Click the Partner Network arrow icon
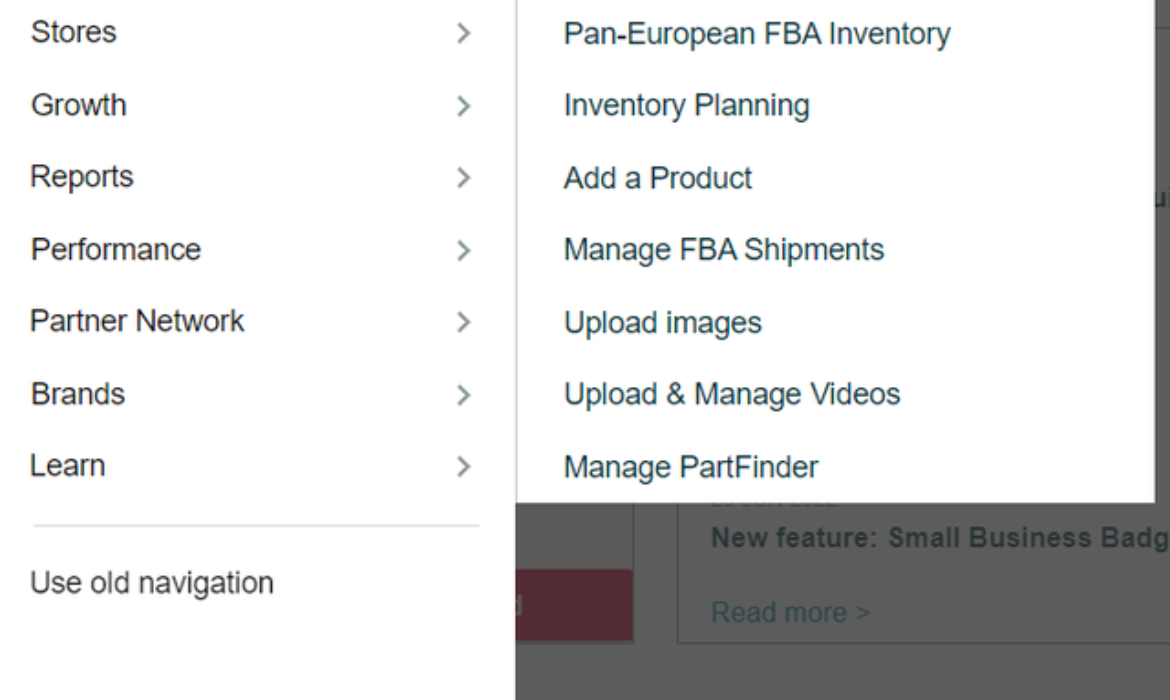 462,322
